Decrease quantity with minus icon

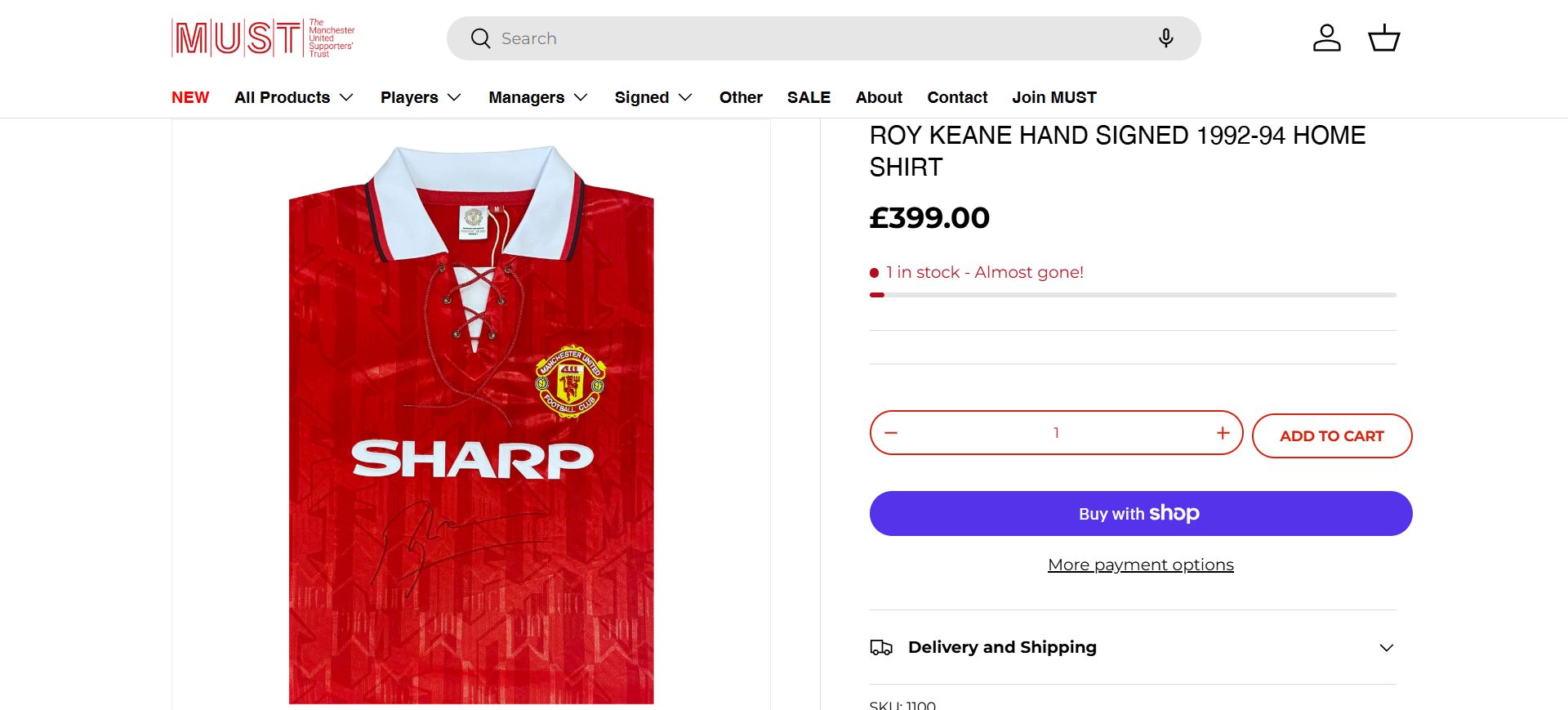[891, 433]
